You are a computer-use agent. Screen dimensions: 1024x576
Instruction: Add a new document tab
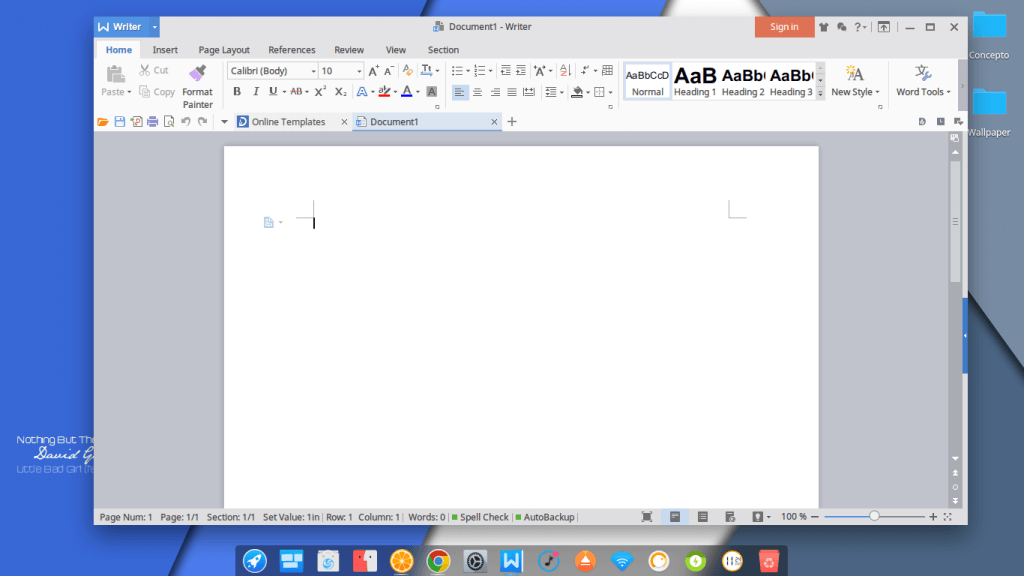512,121
